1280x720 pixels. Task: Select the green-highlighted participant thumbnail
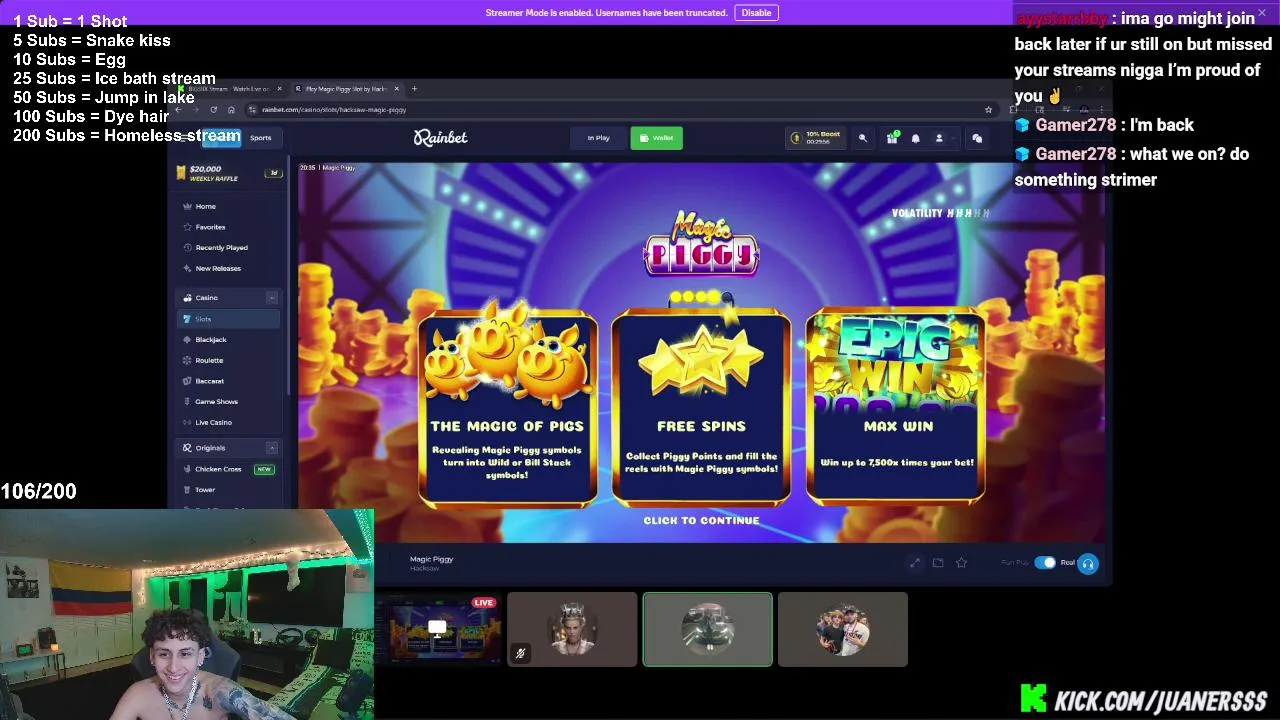708,629
